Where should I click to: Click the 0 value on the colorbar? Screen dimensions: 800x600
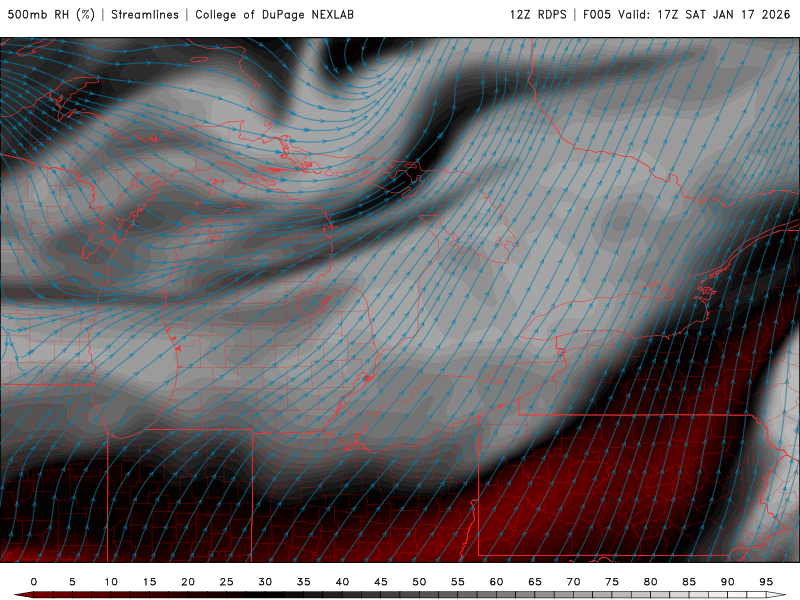pos(34,582)
